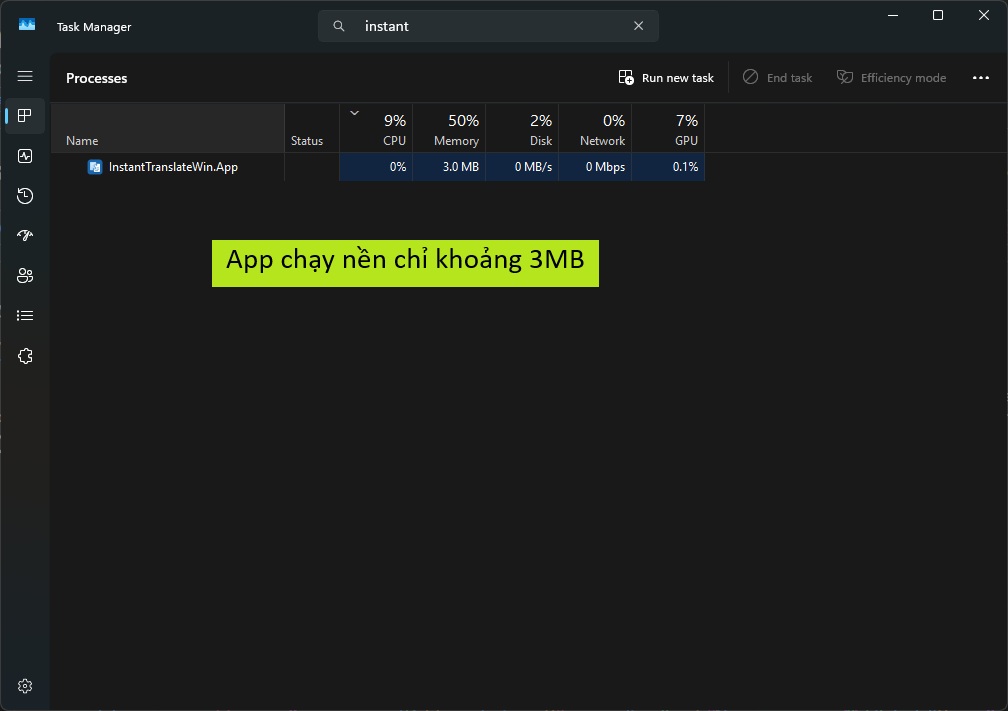The image size is (1008, 711).
Task: Click the search field containing 'instant'
Action: 488,26
